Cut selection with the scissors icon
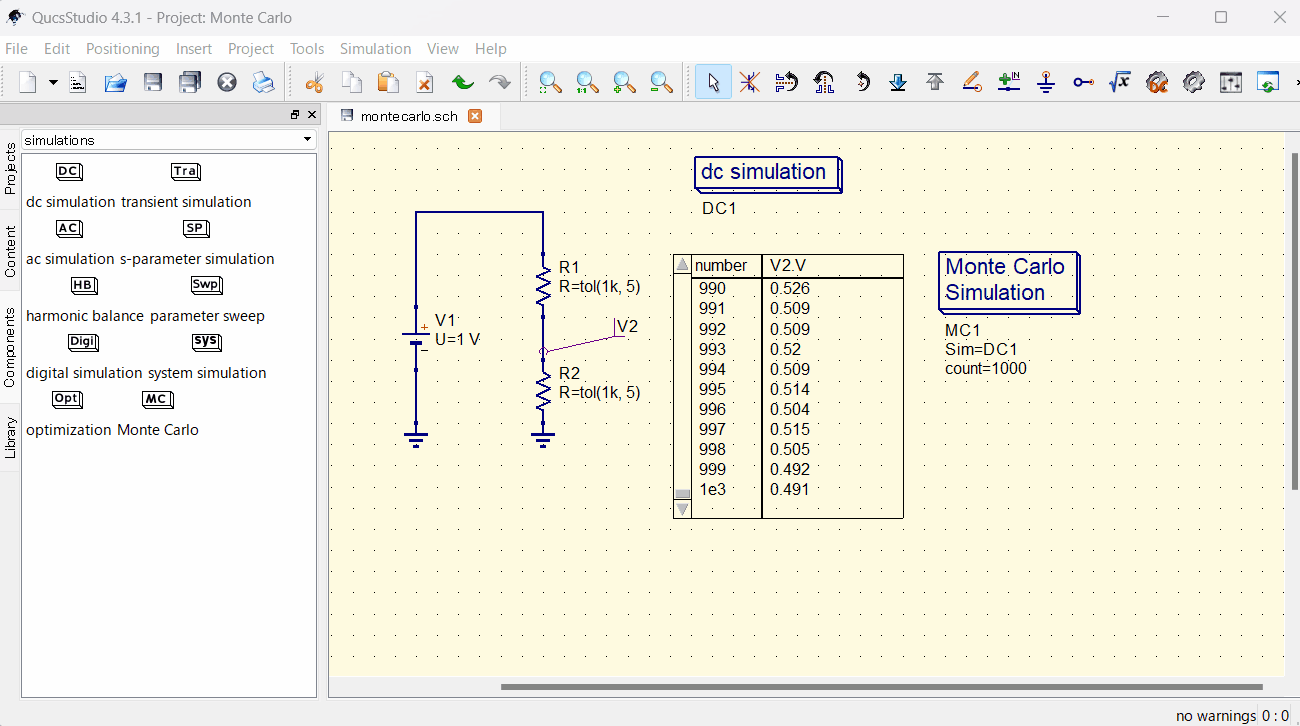1300x726 pixels. coord(315,82)
